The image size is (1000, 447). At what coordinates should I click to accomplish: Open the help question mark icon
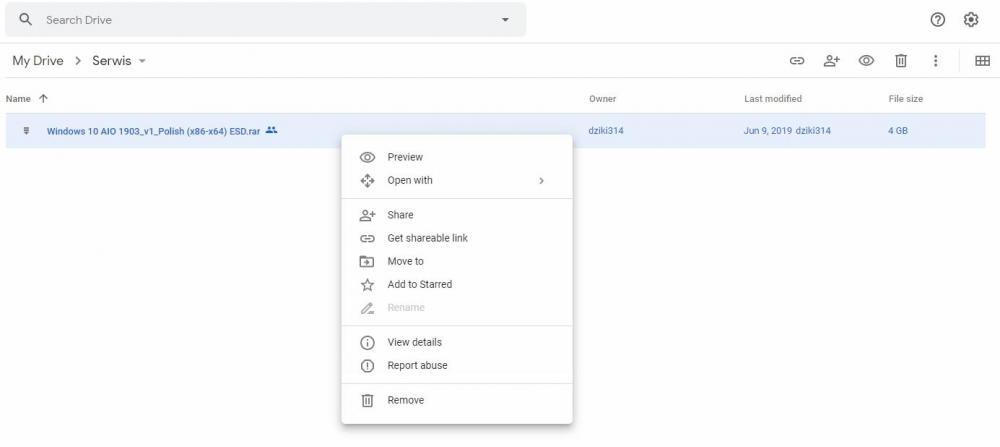pos(938,20)
